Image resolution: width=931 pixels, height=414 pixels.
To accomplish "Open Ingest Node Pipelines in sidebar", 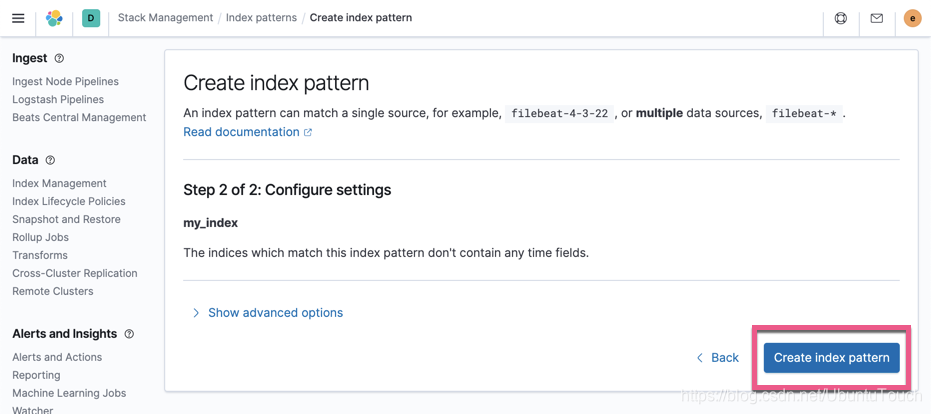I will pyautogui.click(x=65, y=82).
